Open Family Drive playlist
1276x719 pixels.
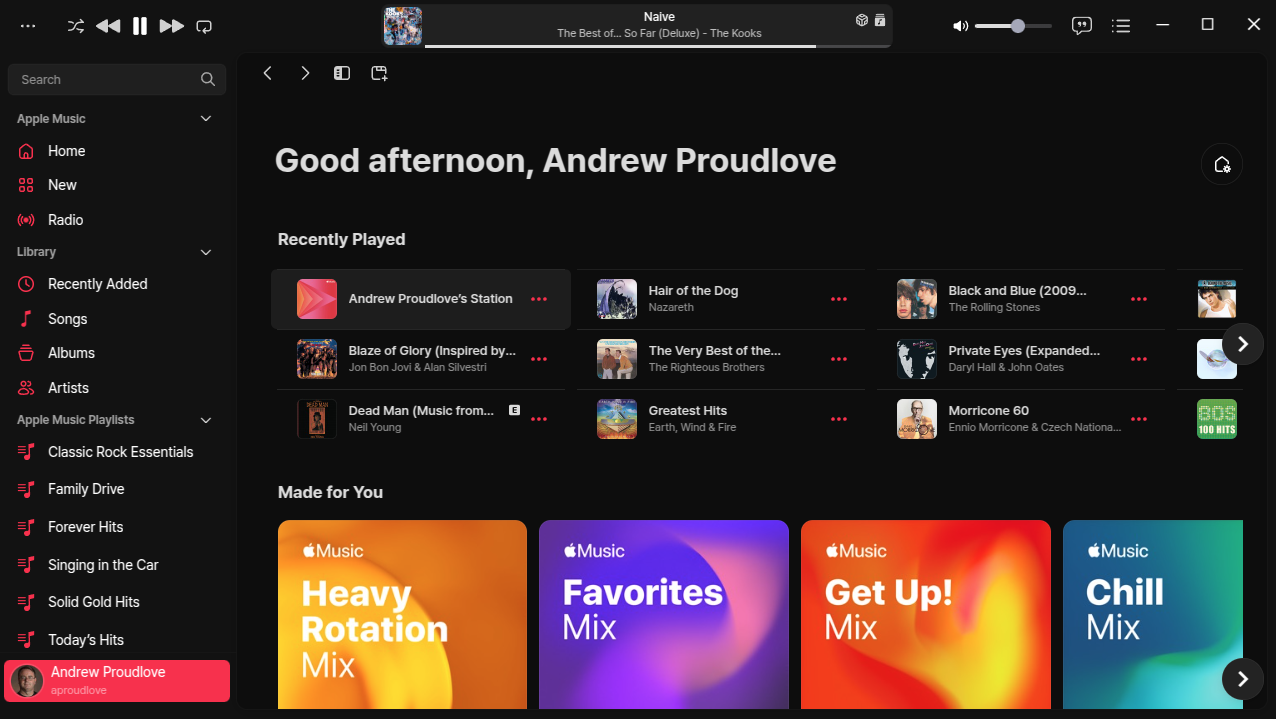click(x=117, y=489)
